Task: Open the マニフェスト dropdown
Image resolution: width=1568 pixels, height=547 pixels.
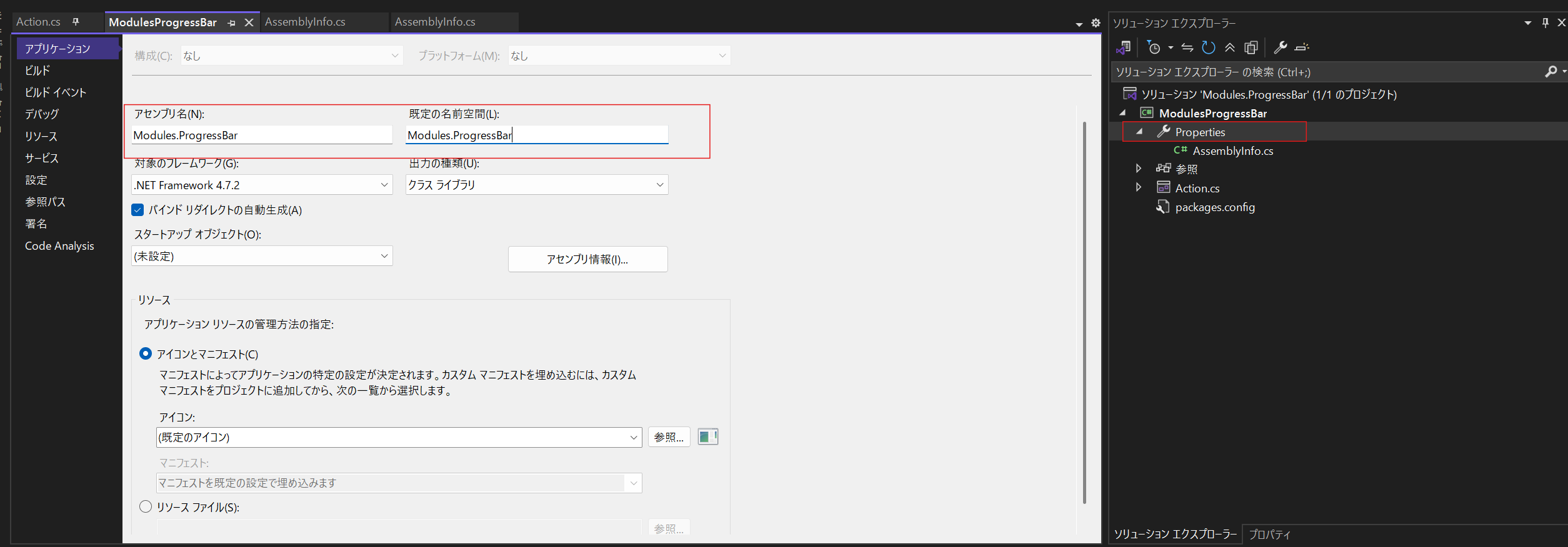Action: [x=399, y=483]
